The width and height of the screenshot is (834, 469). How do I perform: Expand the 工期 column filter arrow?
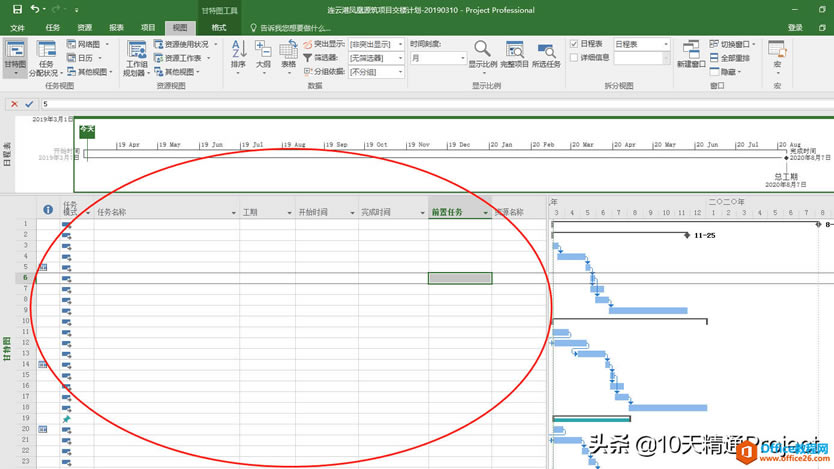[289, 213]
